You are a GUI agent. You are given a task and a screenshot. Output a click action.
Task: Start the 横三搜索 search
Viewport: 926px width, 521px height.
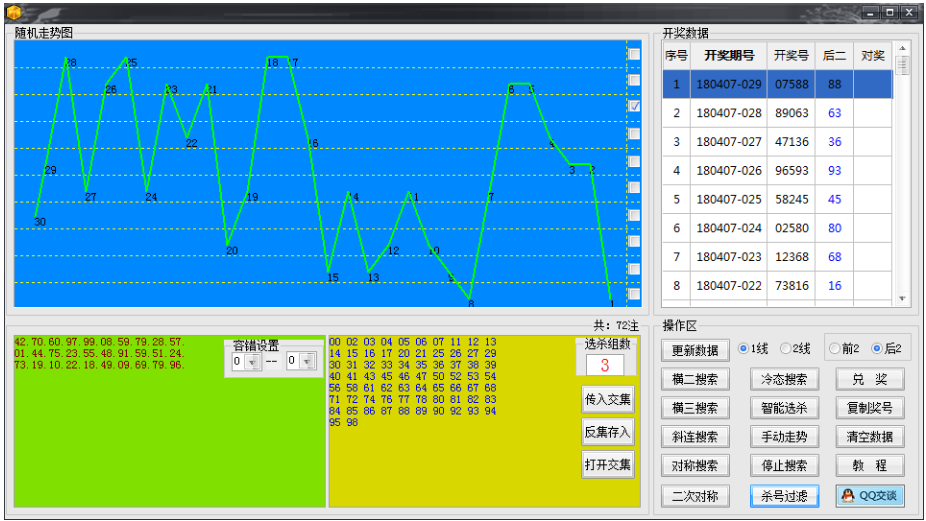tap(695, 408)
